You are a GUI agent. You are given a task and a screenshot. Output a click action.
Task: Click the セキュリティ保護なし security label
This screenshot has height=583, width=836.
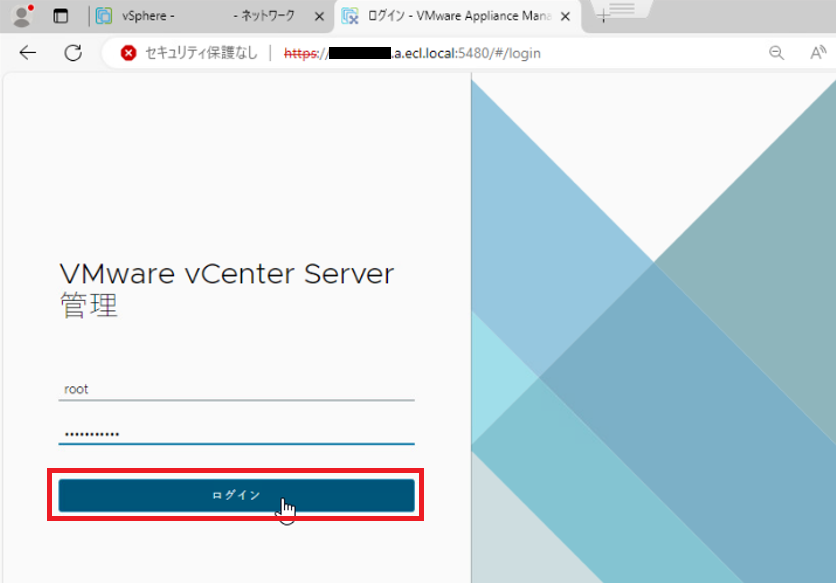[202, 53]
